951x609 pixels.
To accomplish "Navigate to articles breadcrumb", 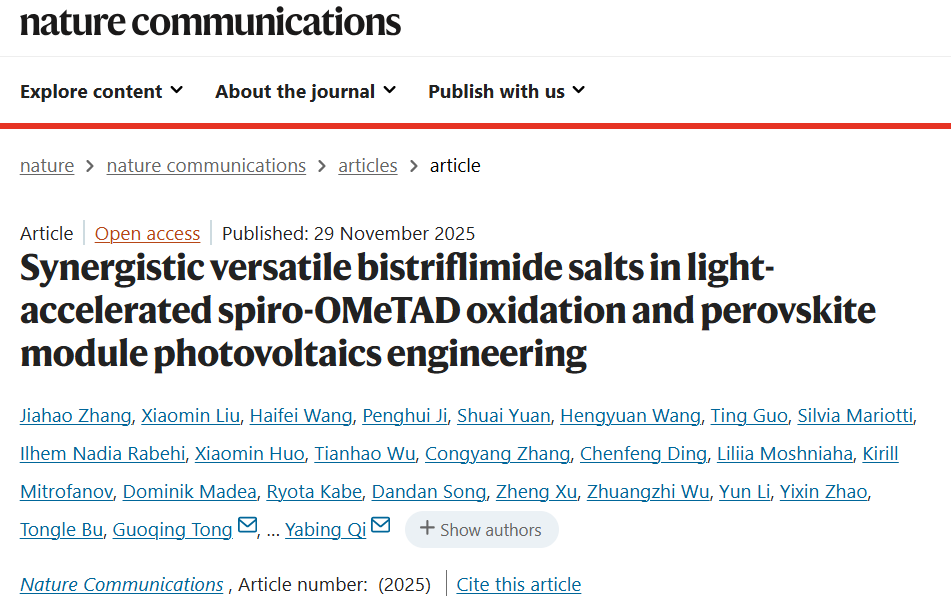I will (368, 166).
